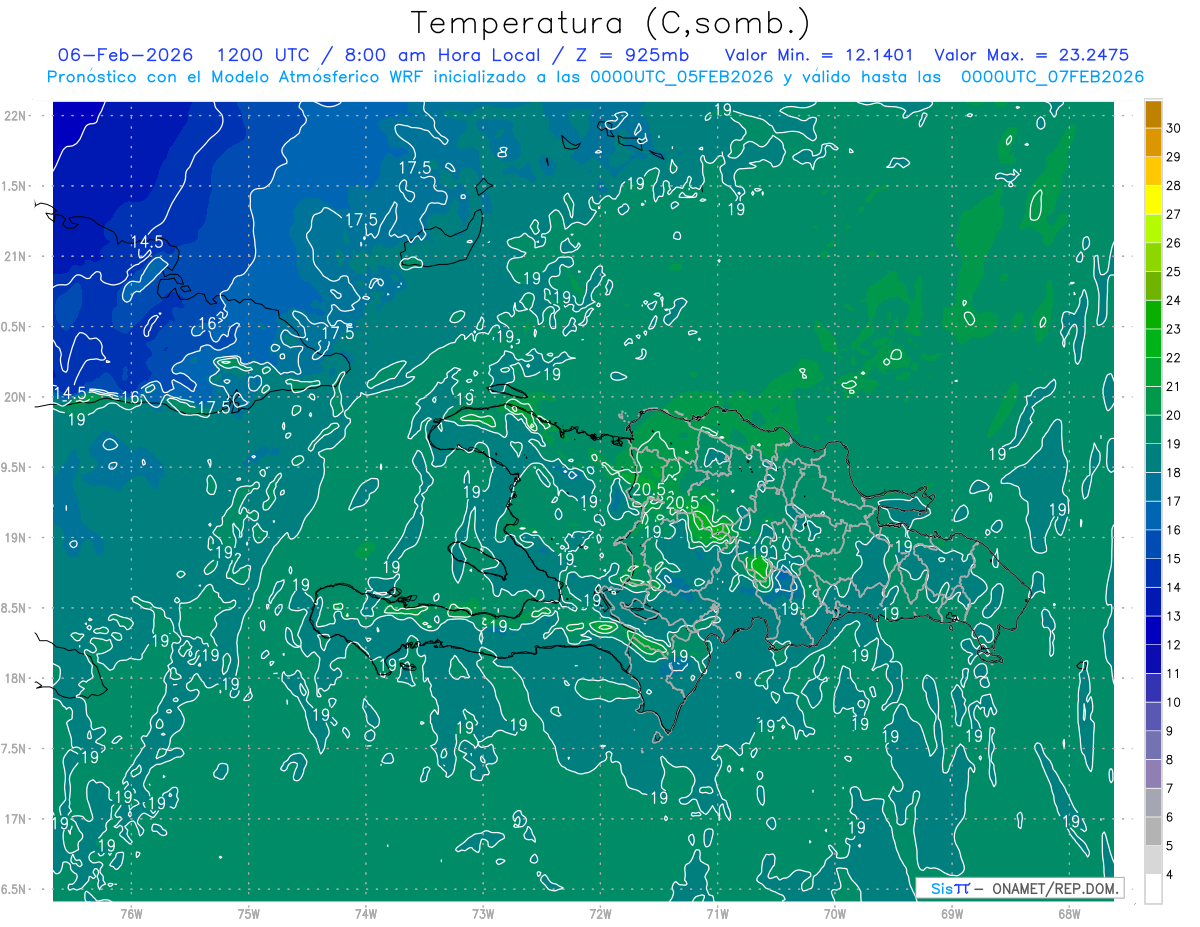
Task: Select the date text '06-Feb-2026'
Action: point(125,55)
